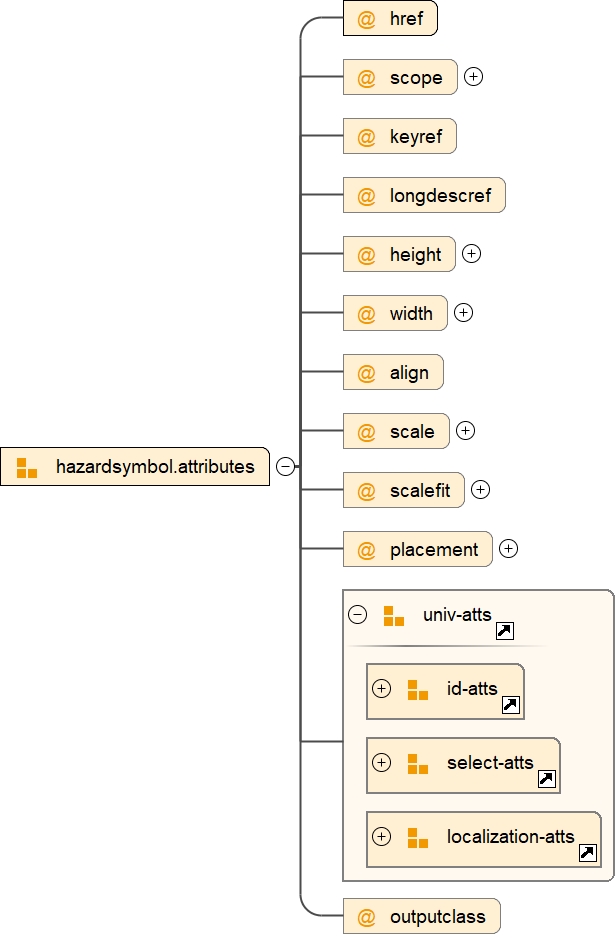This screenshot has height=942, width=616.
Task: Click the @ icon of scope
Action: pyautogui.click(x=366, y=78)
